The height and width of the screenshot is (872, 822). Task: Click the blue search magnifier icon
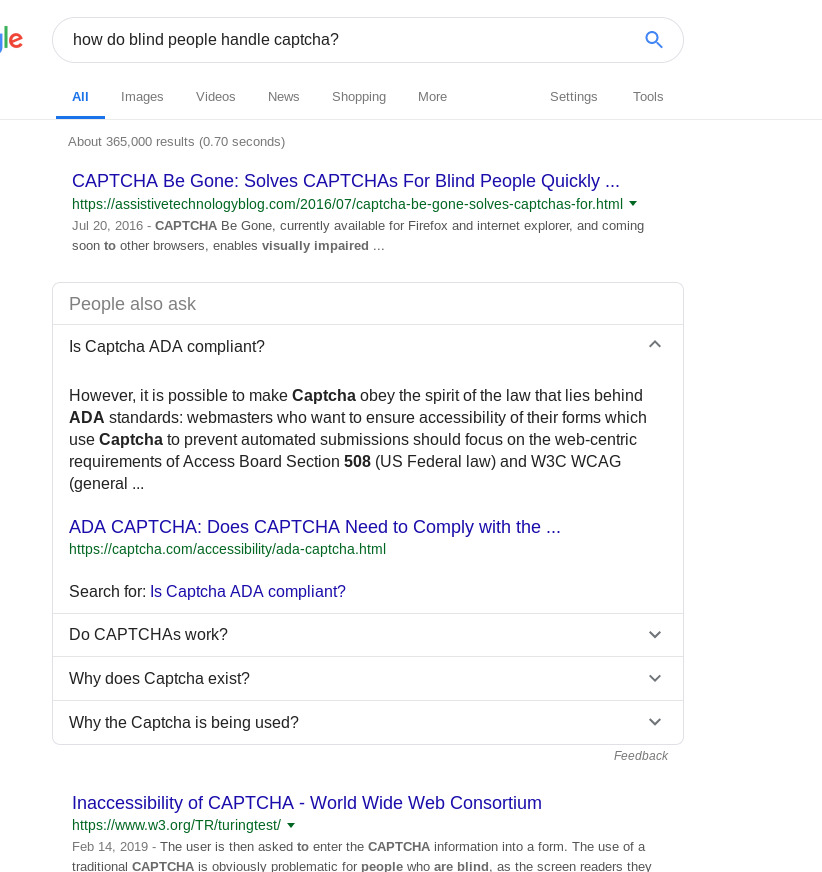click(x=653, y=39)
